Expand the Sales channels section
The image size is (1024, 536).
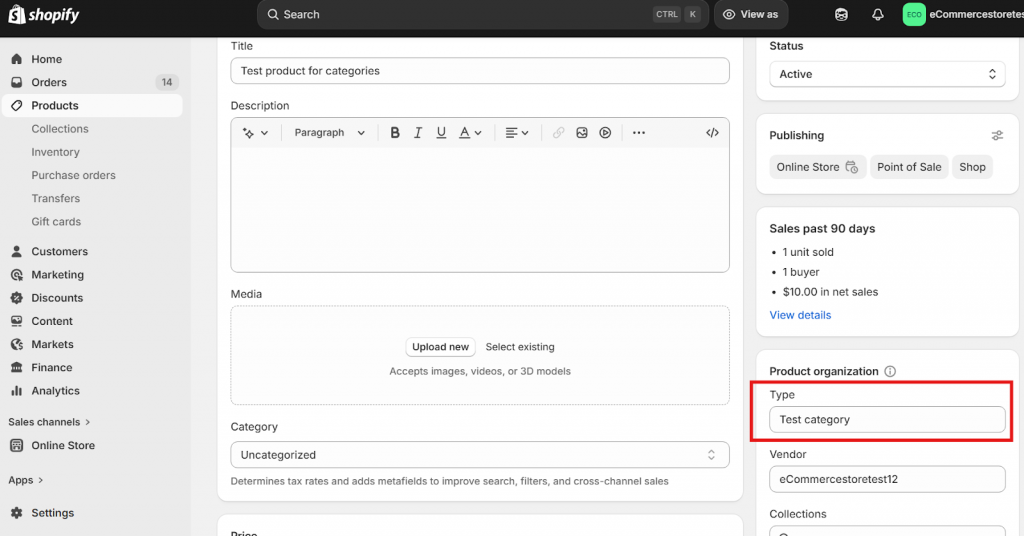[x=50, y=422]
